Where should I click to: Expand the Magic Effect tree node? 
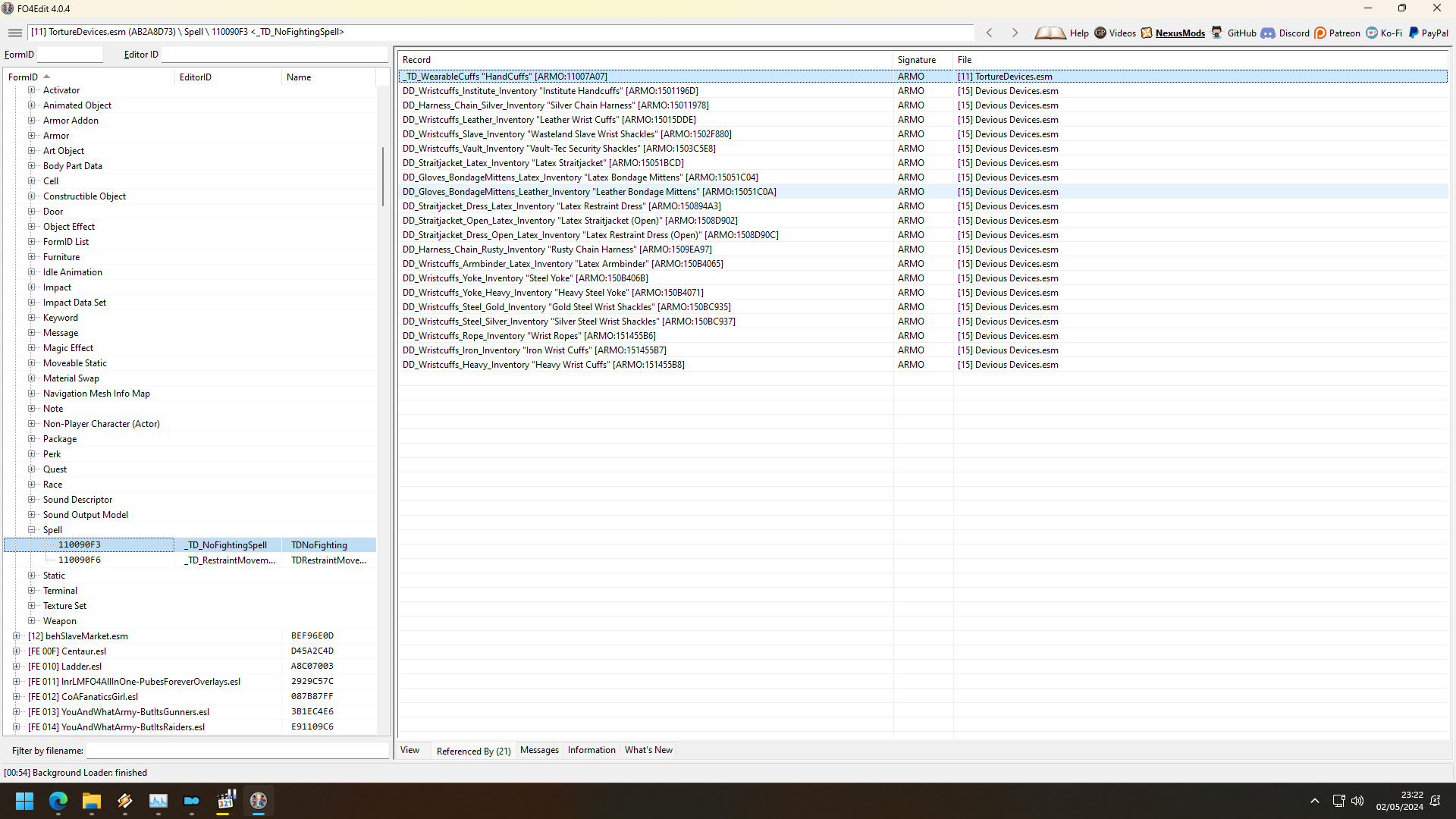(x=32, y=348)
